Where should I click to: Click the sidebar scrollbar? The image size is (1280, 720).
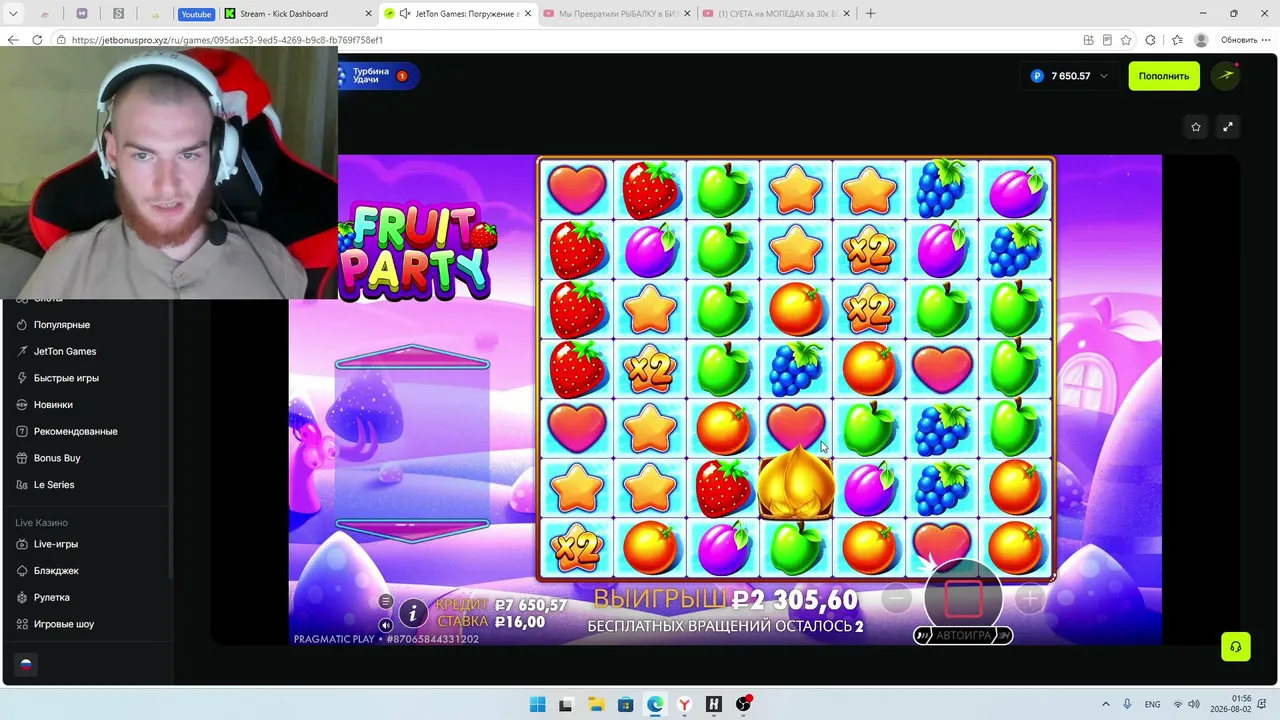170,440
